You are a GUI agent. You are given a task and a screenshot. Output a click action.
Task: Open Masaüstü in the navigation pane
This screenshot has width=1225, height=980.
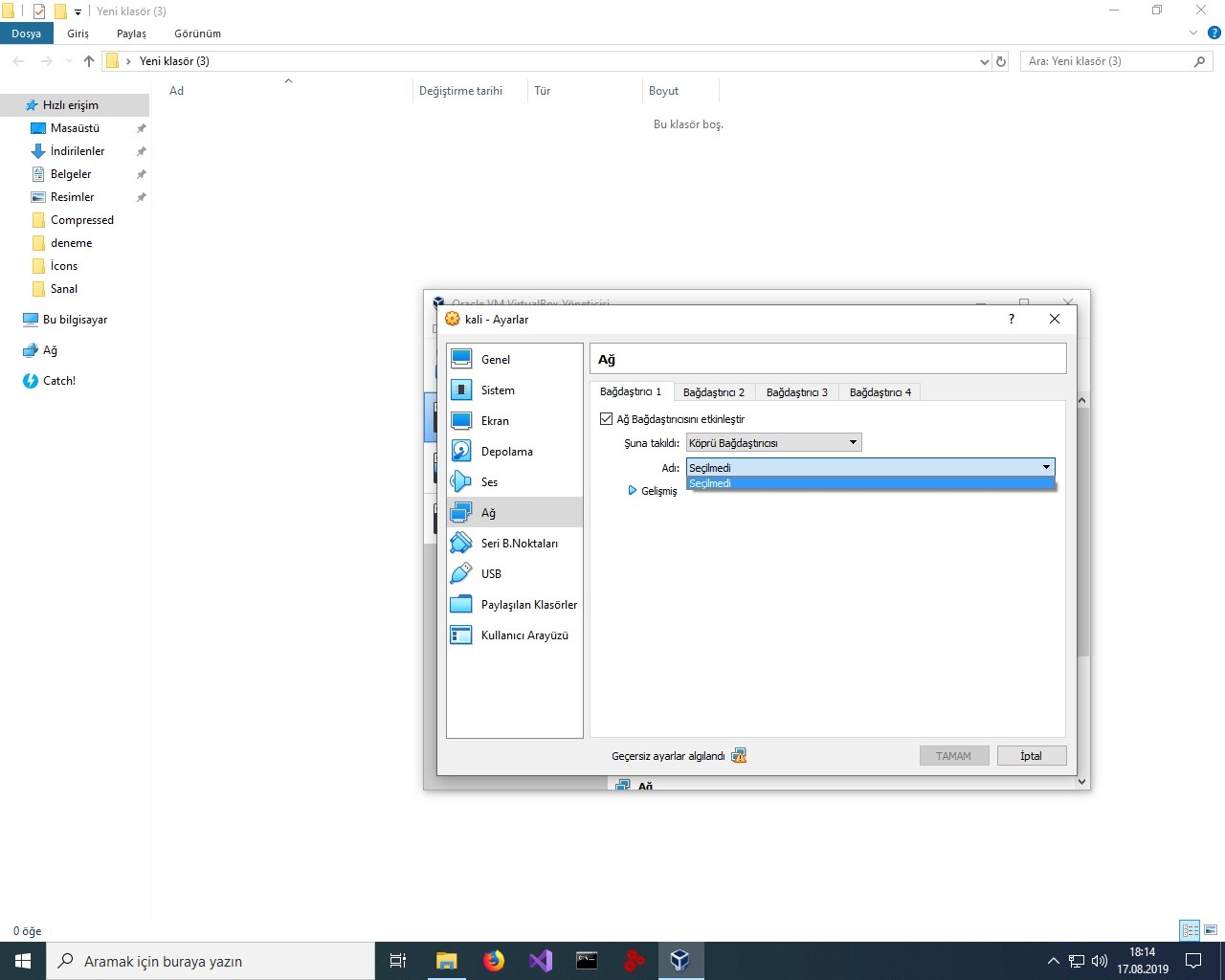75,128
